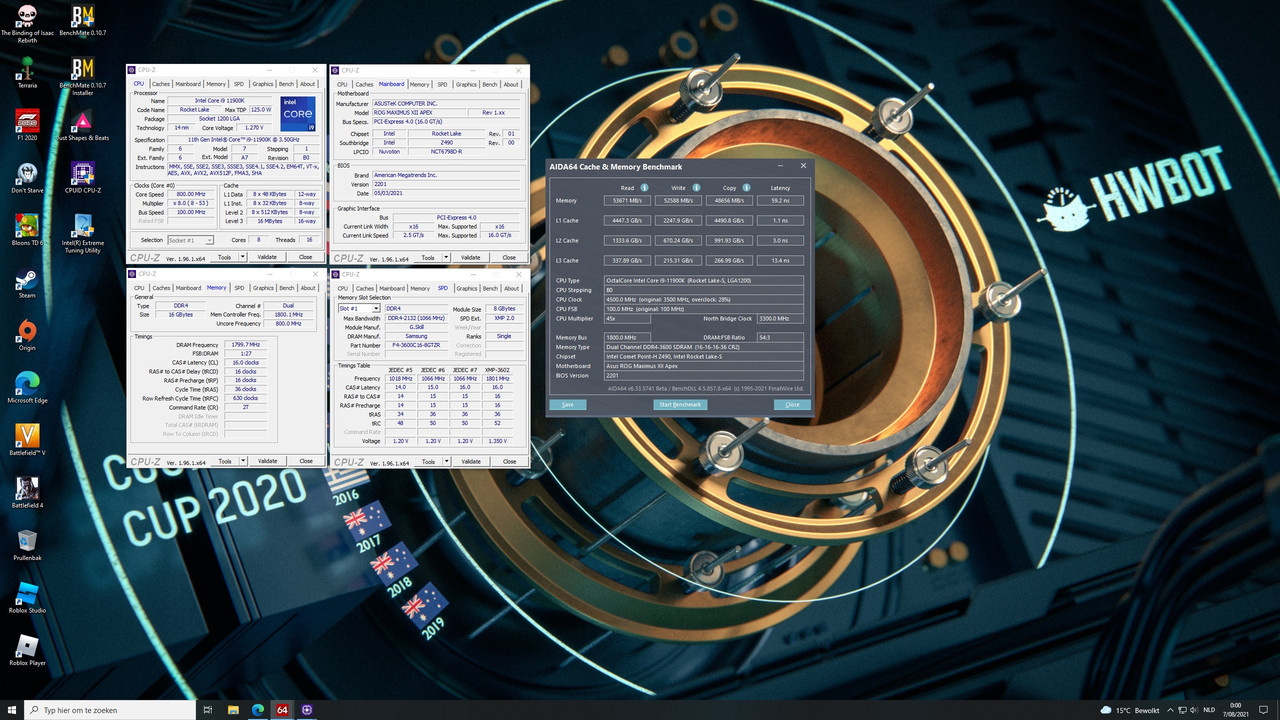Open Windows Start menu
This screenshot has width=1280, height=720.
click(x=11, y=709)
